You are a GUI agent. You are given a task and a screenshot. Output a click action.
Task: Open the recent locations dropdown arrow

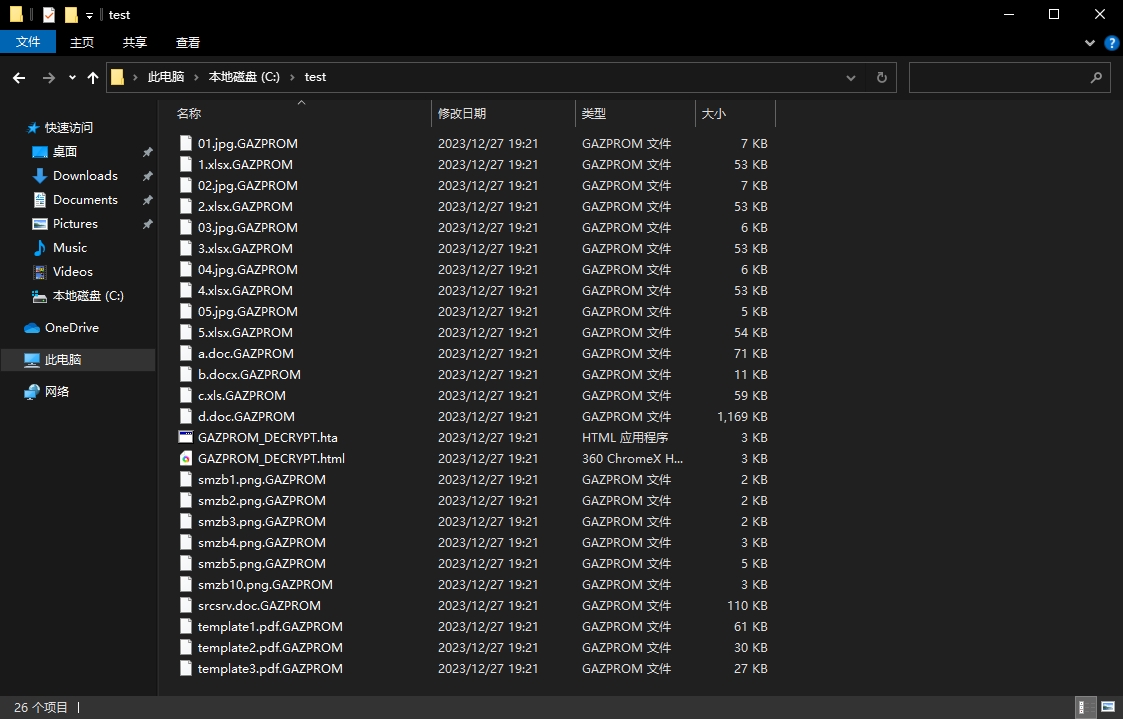tap(72, 77)
